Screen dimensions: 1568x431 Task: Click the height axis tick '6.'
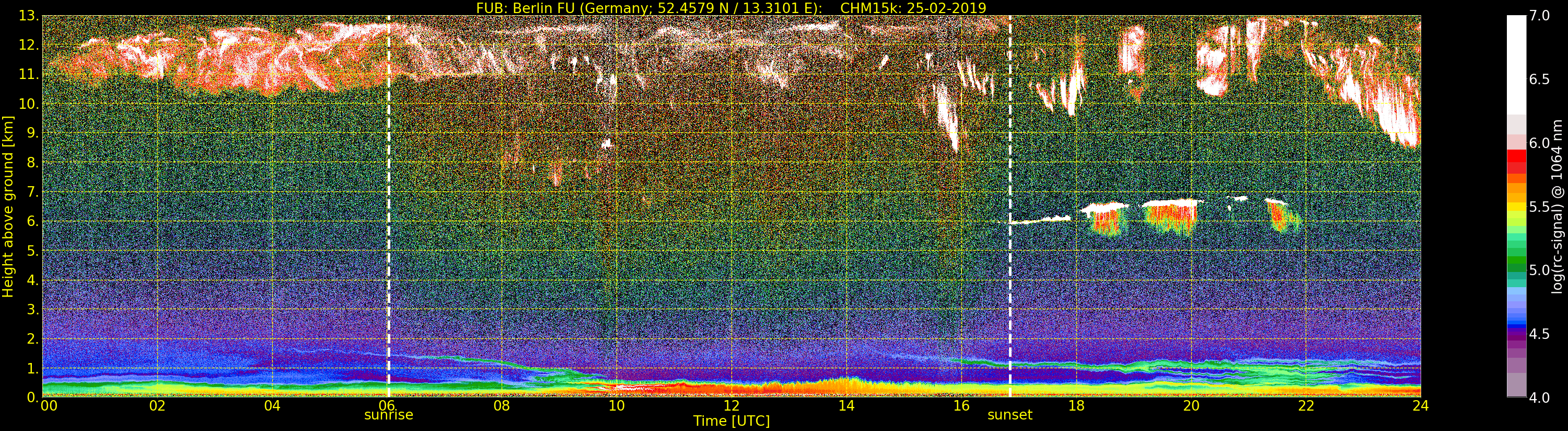[32, 221]
